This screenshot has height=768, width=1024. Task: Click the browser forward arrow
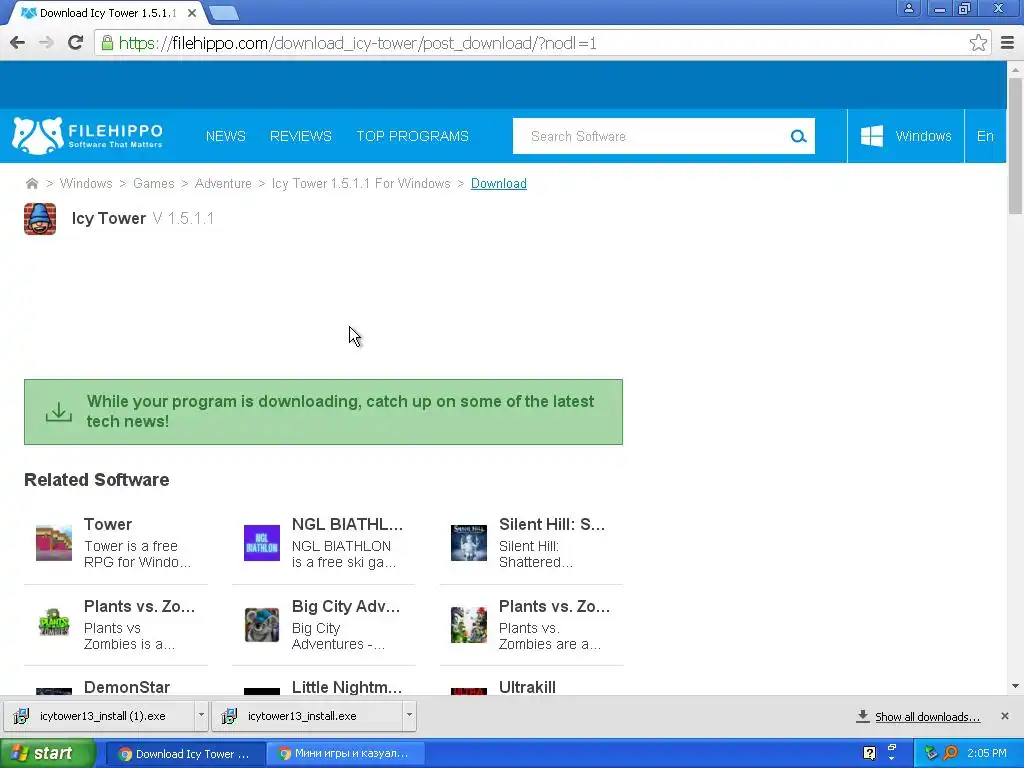pyautogui.click(x=46, y=43)
